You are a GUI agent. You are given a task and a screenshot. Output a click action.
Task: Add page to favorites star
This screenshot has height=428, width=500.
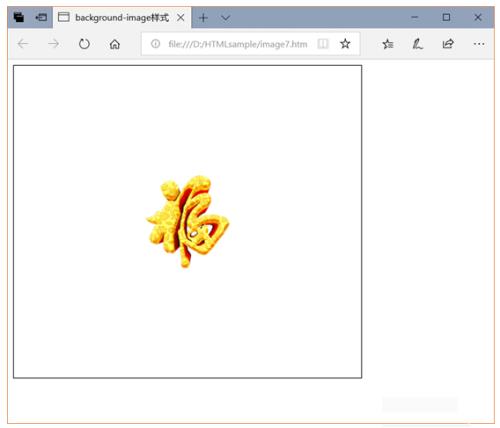tap(345, 44)
